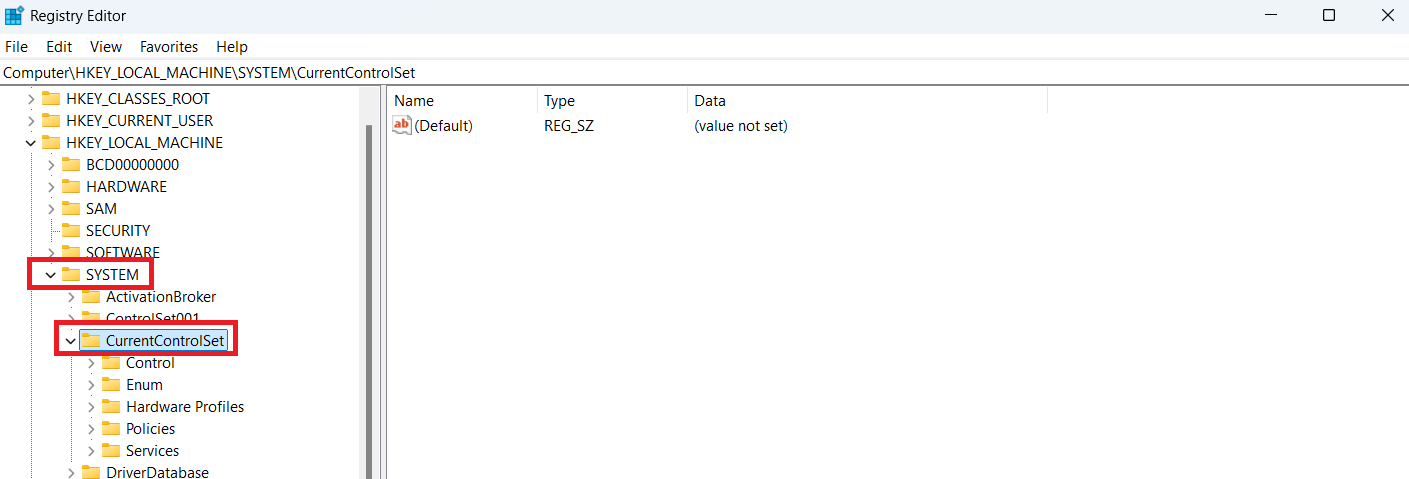Click the registry path address bar
Viewport: 1409px width, 479px height.
(704, 73)
